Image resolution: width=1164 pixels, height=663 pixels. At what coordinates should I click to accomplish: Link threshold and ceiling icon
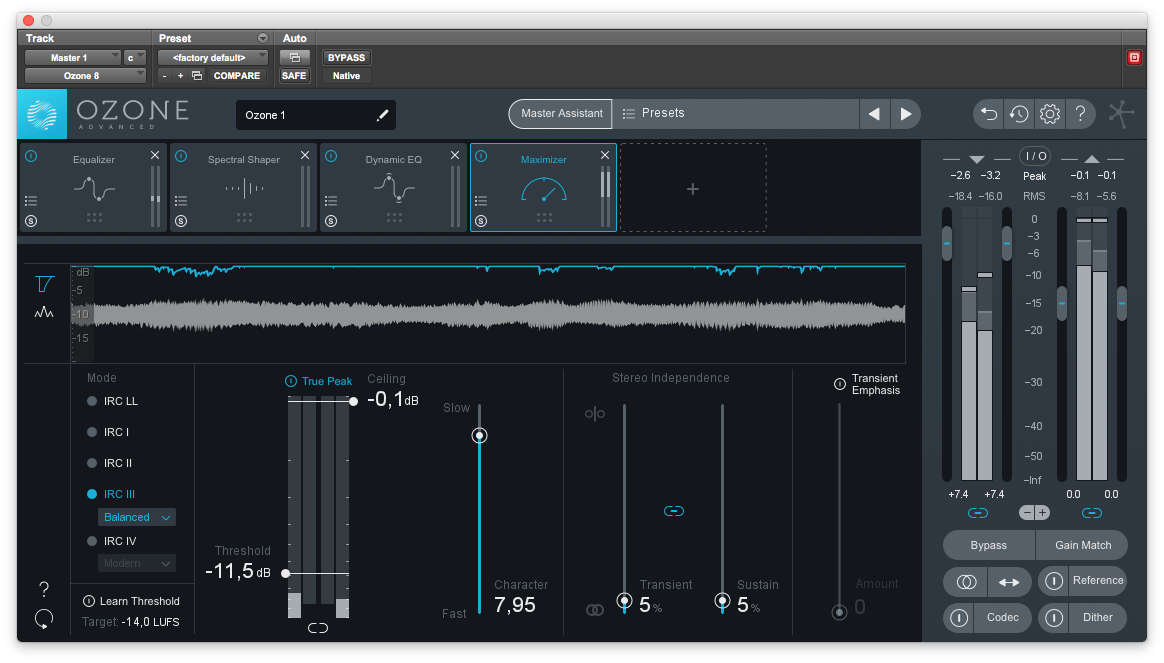click(x=318, y=628)
